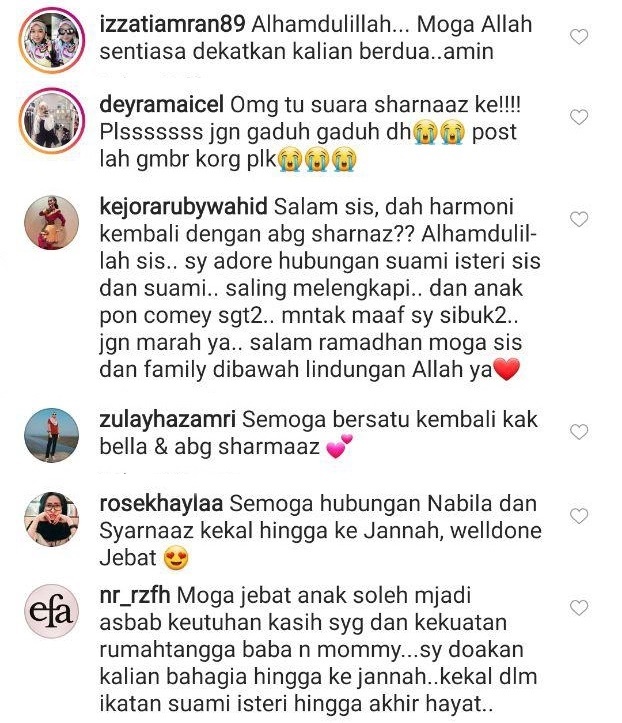This screenshot has width=622, height=723.
Task: Visit rosekhaylaa username link
Action: click(161, 503)
